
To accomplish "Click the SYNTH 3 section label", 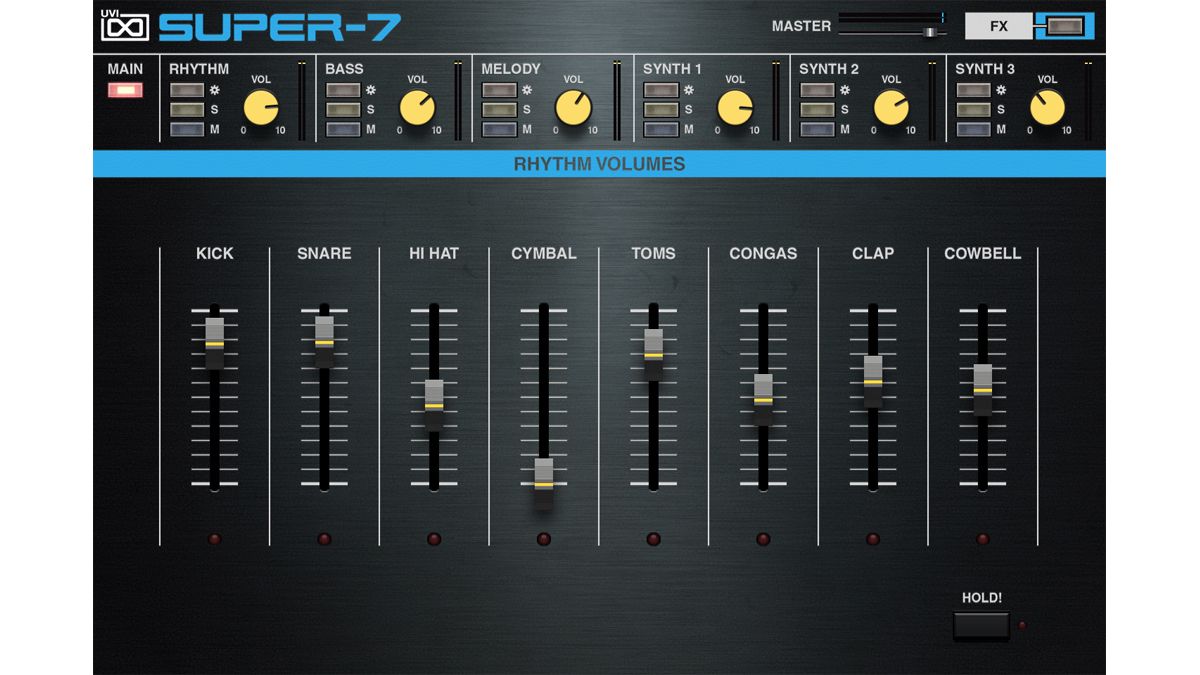I will [x=985, y=69].
